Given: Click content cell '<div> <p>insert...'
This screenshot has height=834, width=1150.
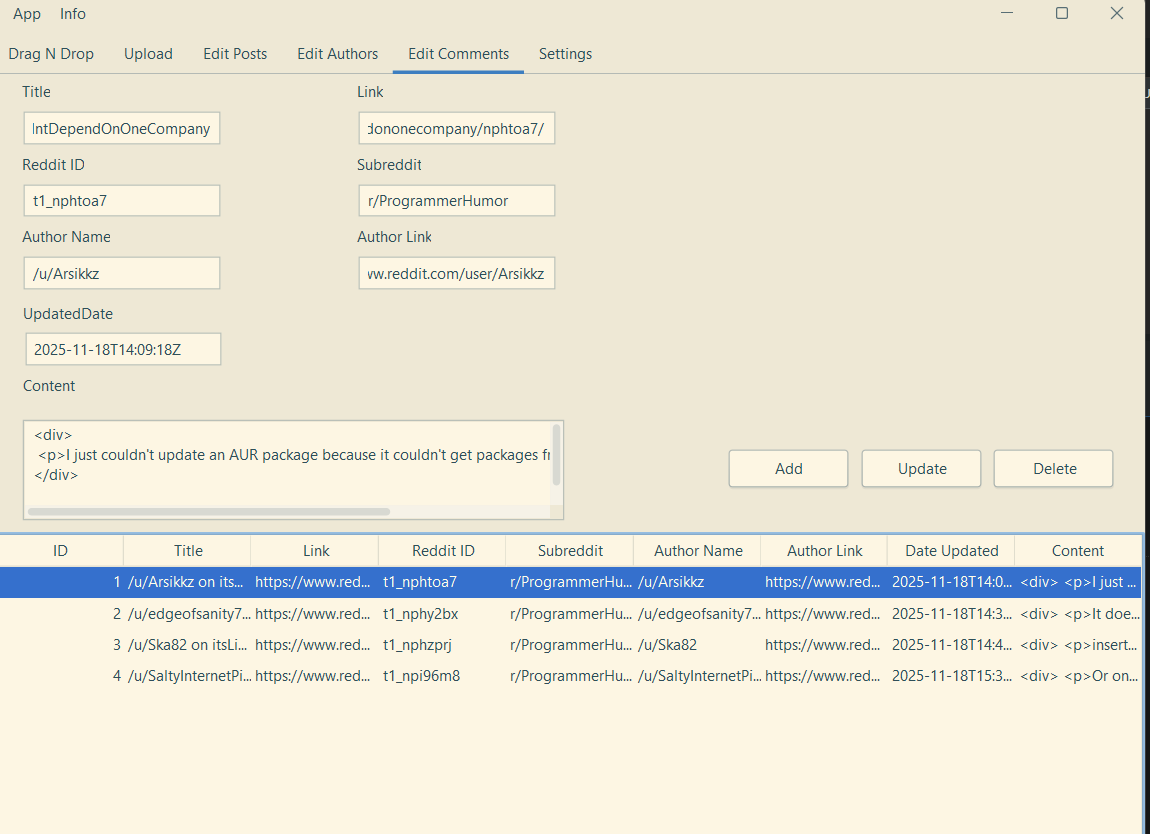Looking at the screenshot, I should (1079, 645).
